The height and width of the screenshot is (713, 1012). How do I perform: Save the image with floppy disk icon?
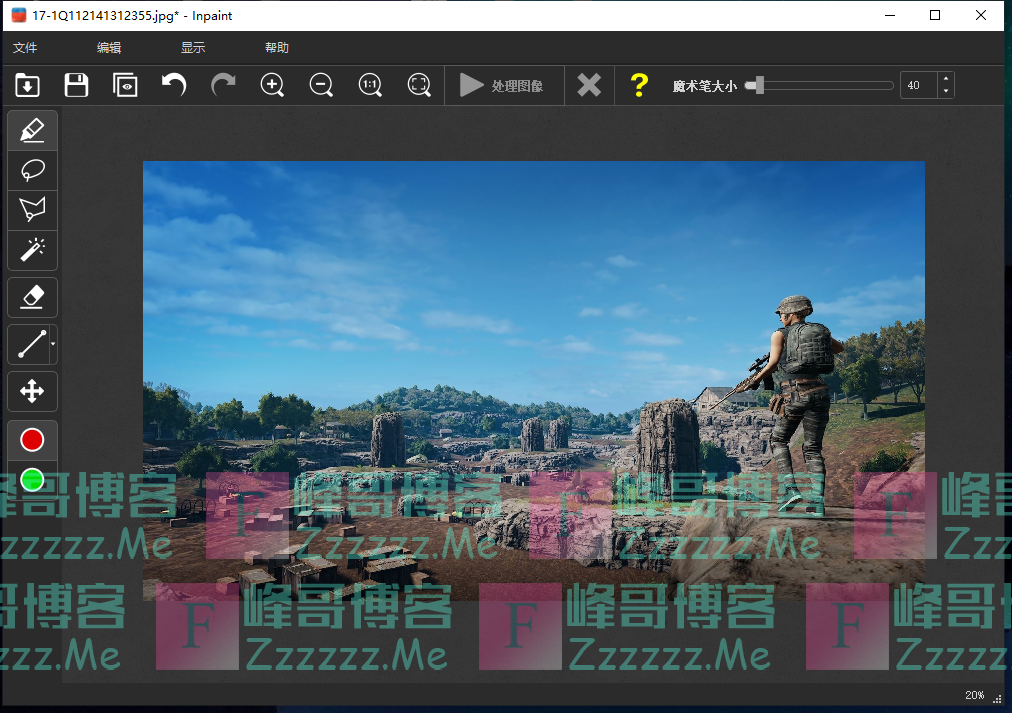tap(76, 85)
